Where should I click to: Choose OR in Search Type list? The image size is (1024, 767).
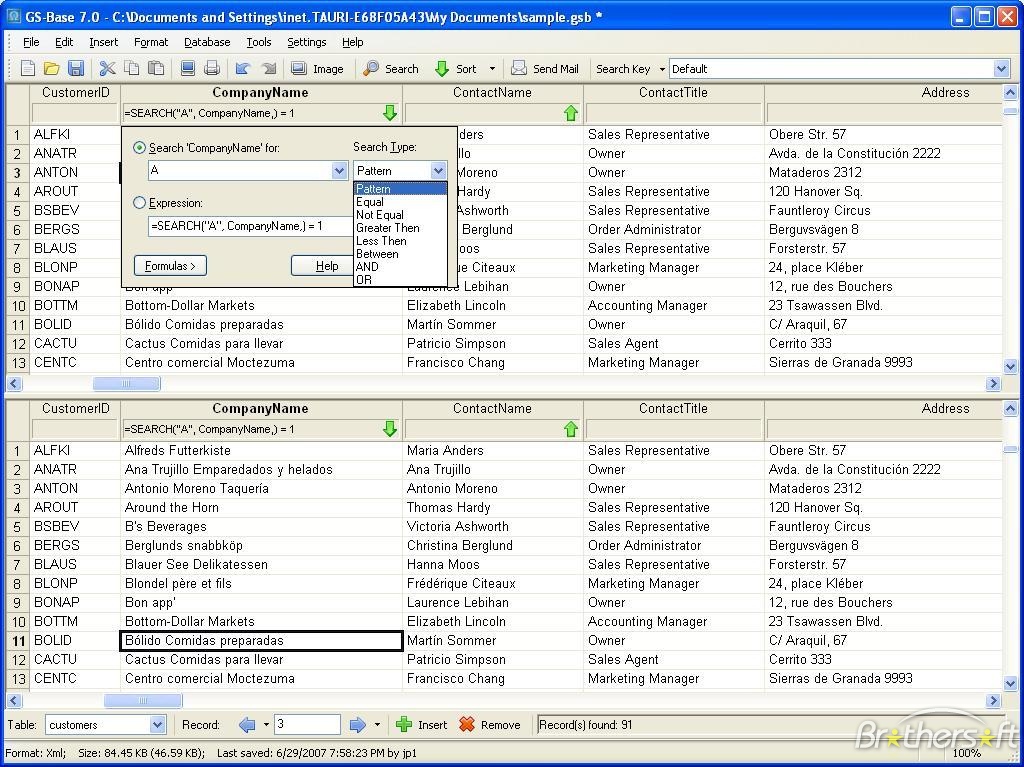click(400, 280)
